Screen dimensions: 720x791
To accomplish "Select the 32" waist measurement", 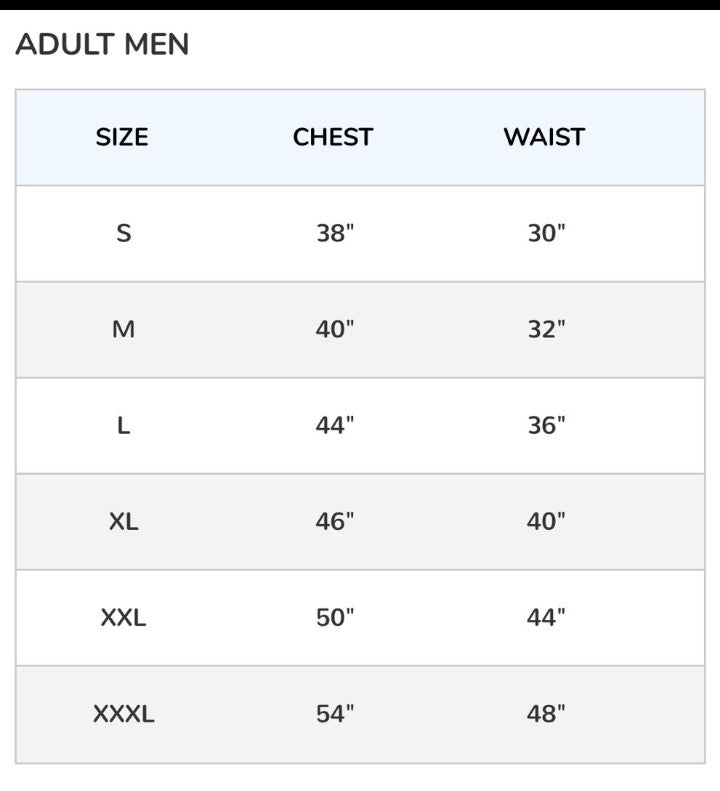I will click(546, 330).
